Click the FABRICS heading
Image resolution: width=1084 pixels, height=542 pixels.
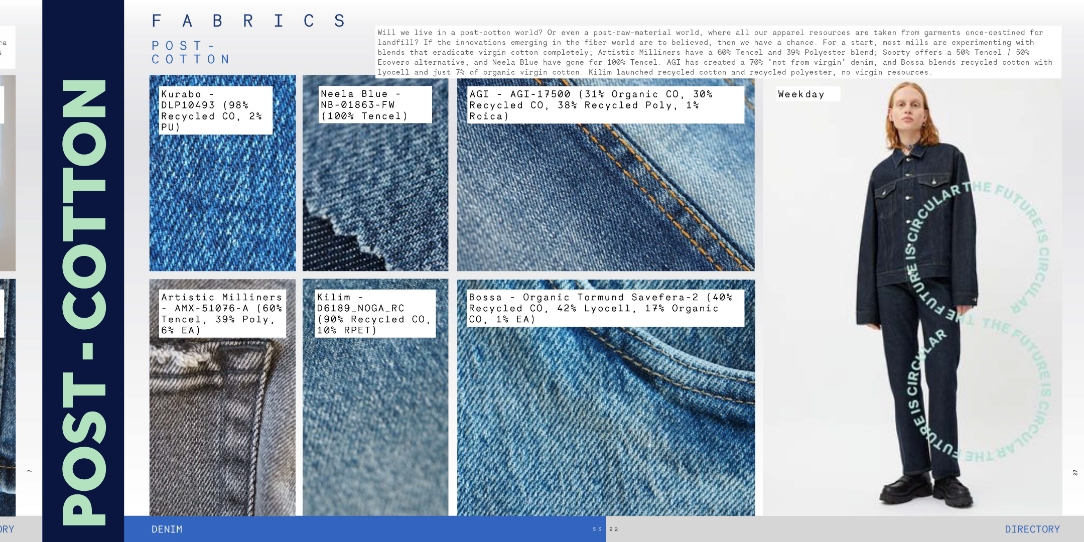(x=249, y=21)
